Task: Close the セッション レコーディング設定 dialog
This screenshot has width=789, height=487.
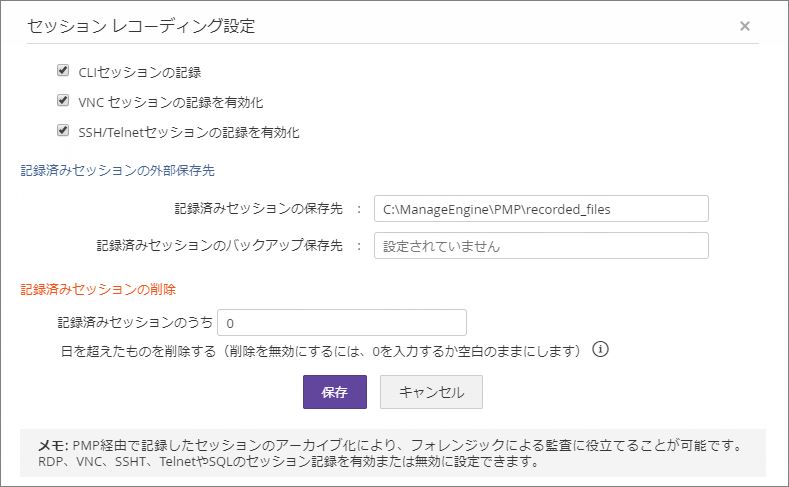Action: (745, 26)
